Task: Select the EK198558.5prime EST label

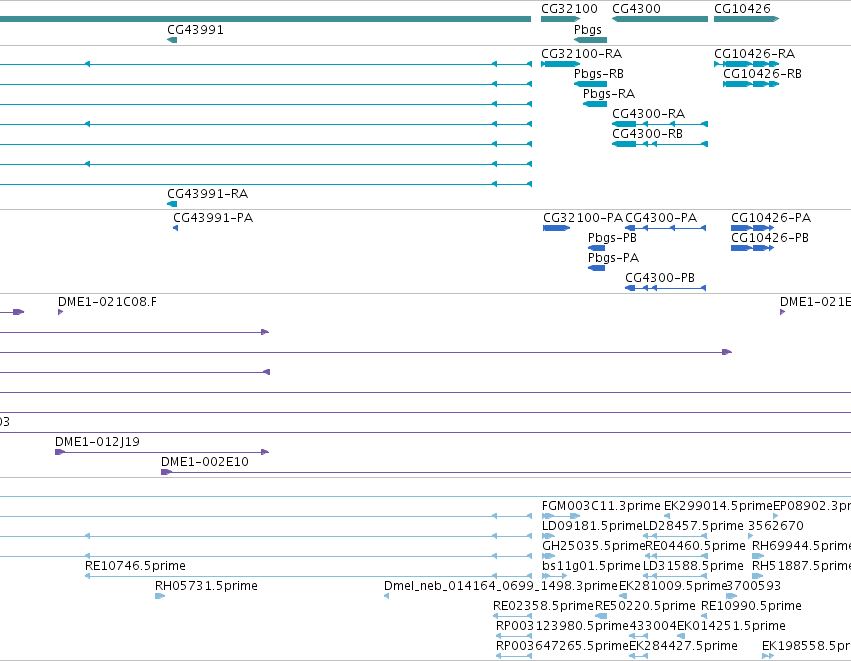Action: 806,647
